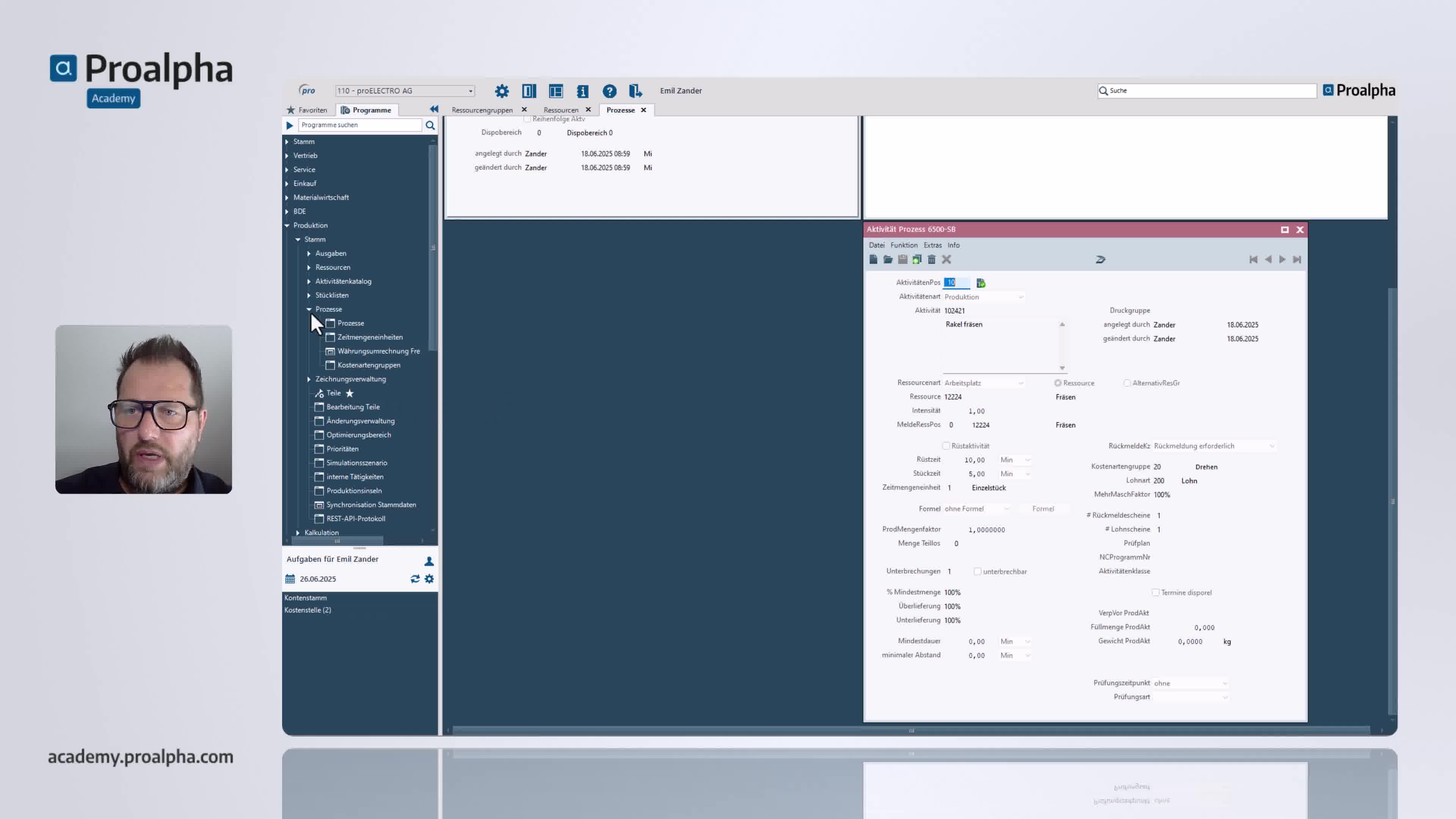Image resolution: width=1456 pixels, height=819 pixels.
Task: Open the Extras menu in the activity window
Action: tap(933, 245)
